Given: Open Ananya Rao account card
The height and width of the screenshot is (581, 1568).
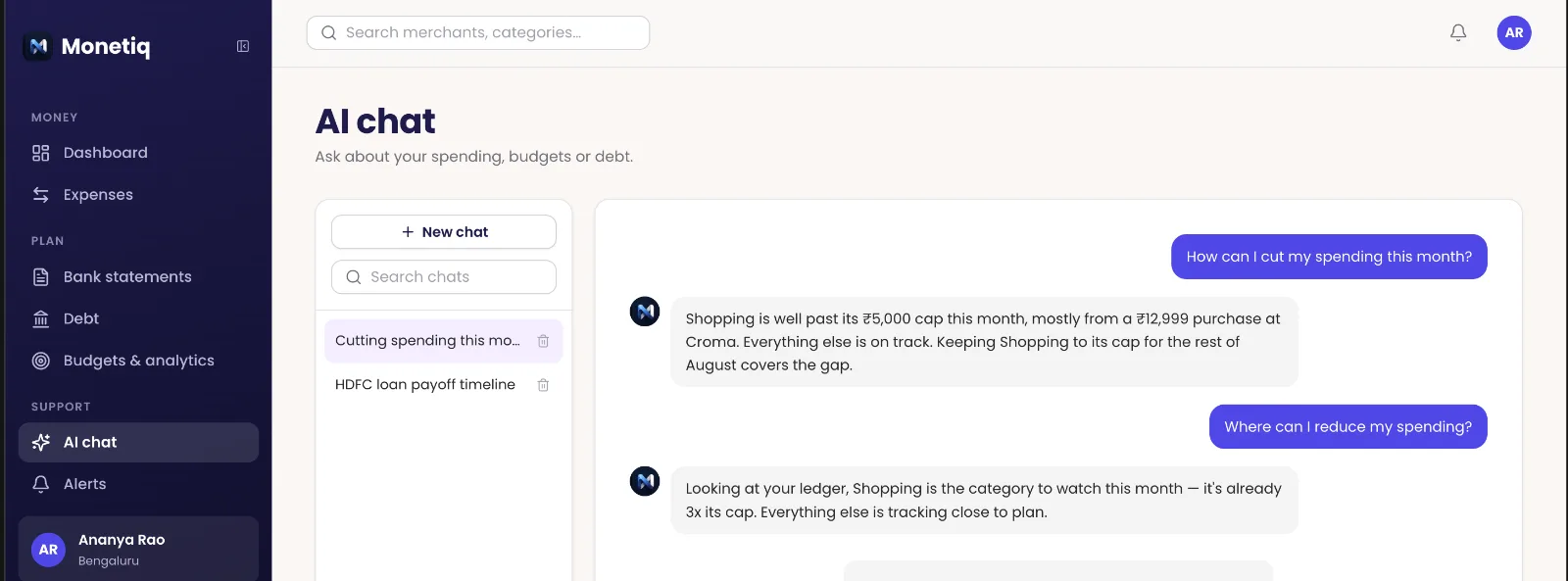Looking at the screenshot, I should pos(138,550).
